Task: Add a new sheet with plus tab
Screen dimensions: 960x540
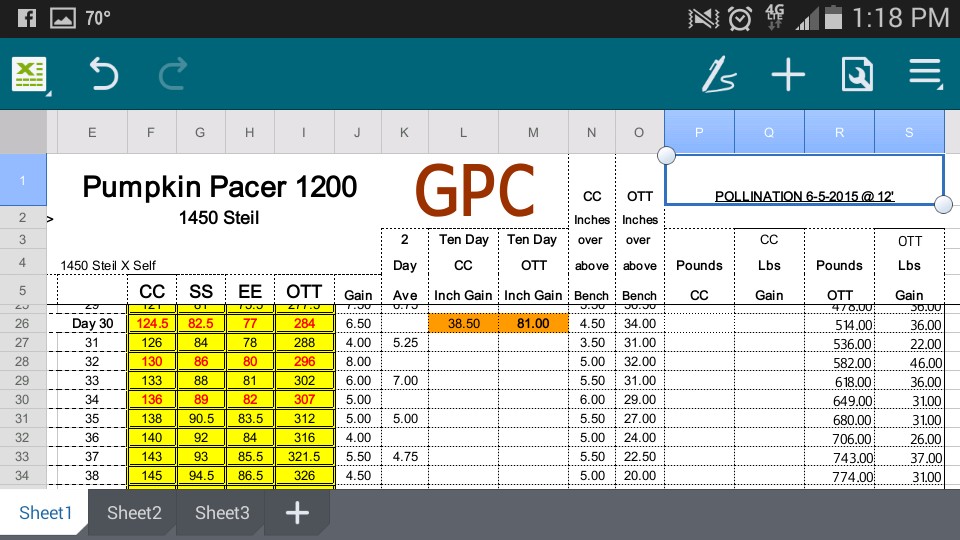Action: point(297,513)
